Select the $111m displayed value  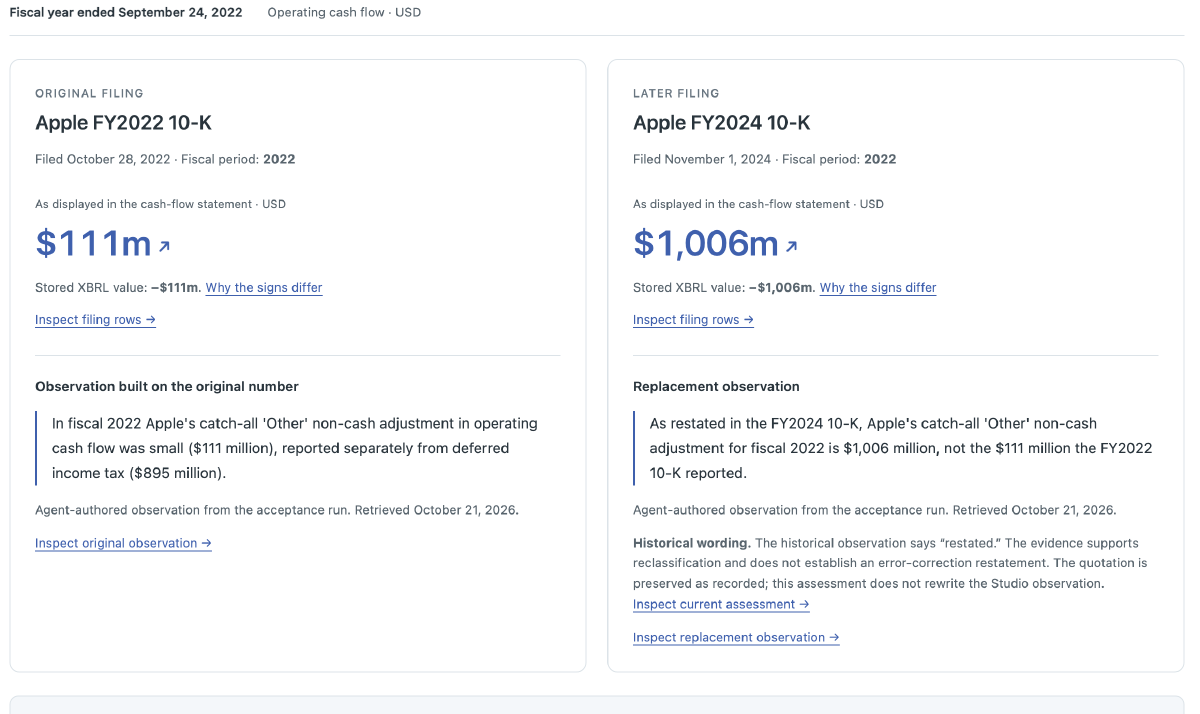[93, 243]
